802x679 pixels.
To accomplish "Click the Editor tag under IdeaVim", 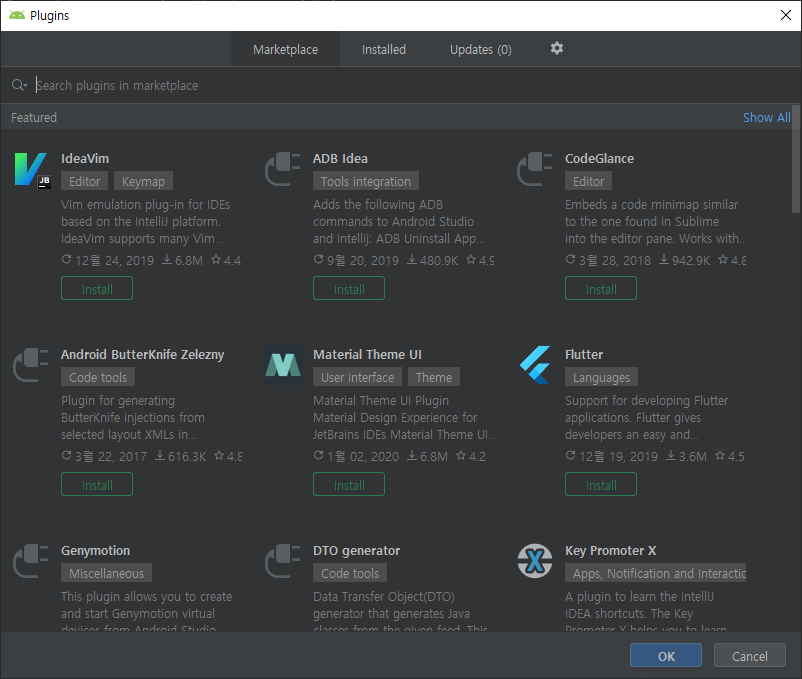I will click(84, 181).
